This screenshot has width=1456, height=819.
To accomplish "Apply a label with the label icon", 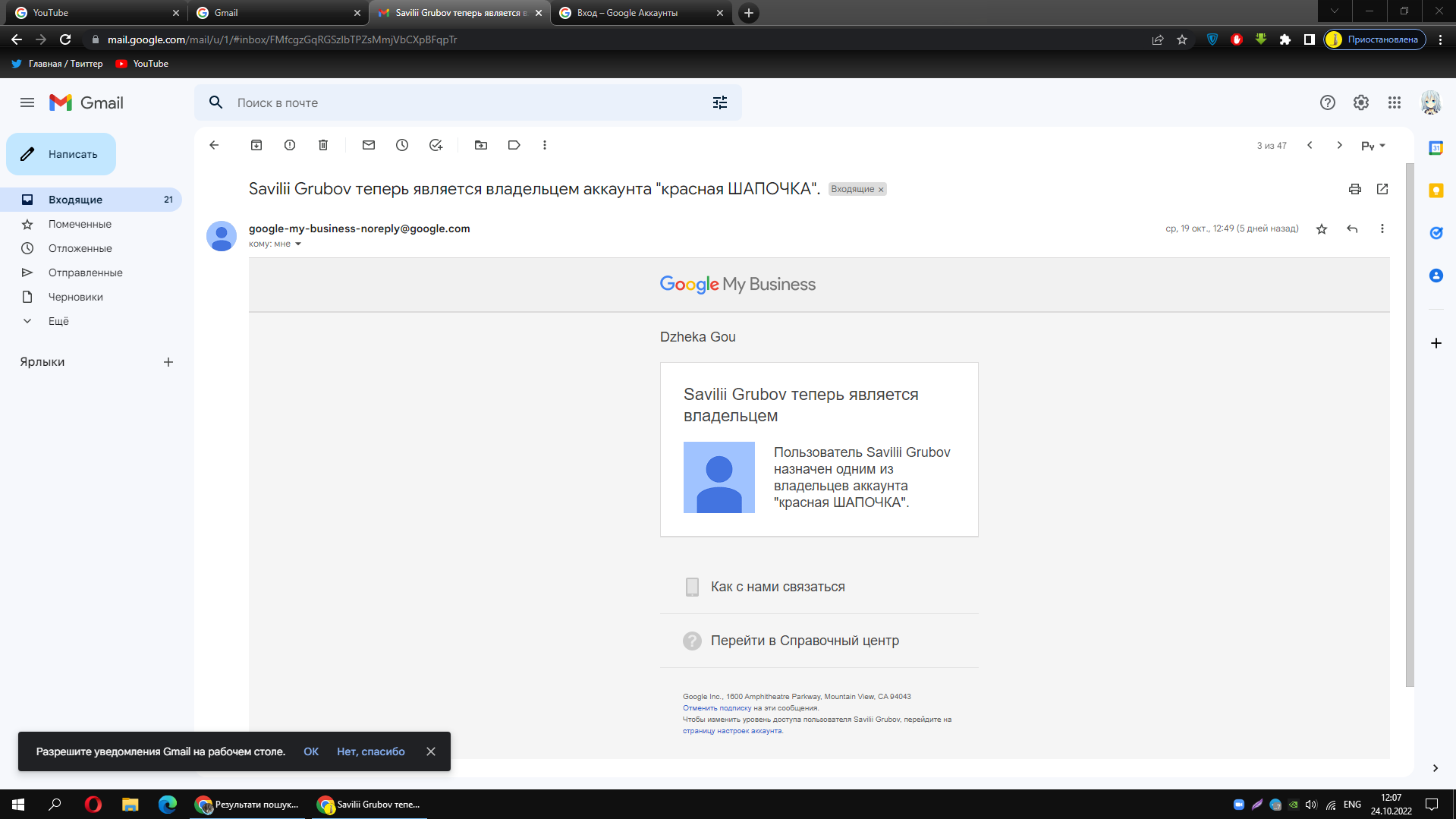I will point(514,145).
